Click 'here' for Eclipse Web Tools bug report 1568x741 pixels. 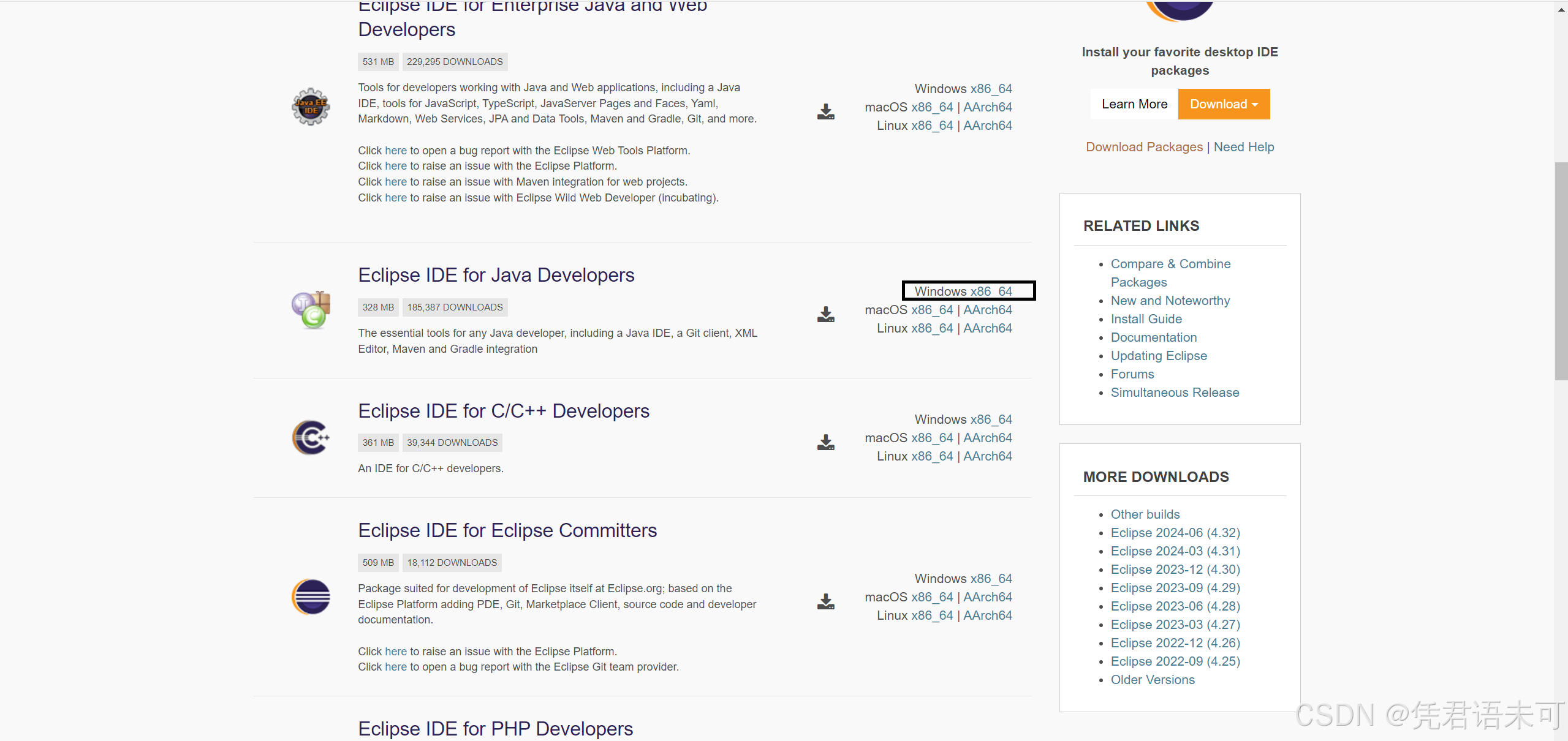[x=396, y=151]
